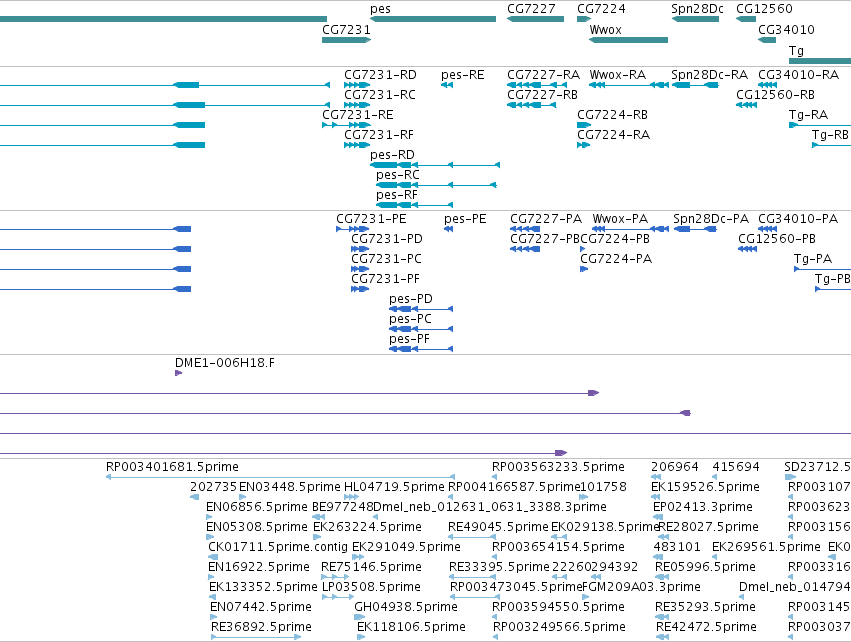Click EST EN06856.5prime
851x642 pixels.
point(257,507)
